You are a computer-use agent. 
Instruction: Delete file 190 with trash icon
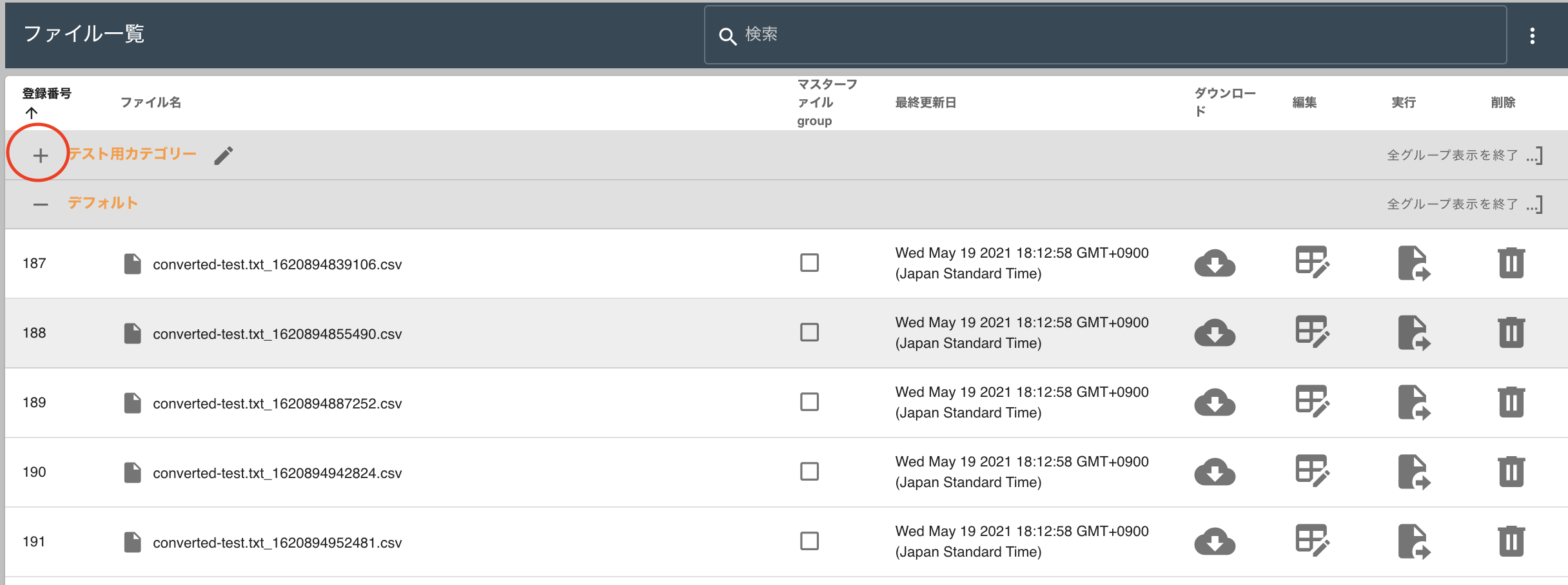coord(1511,472)
